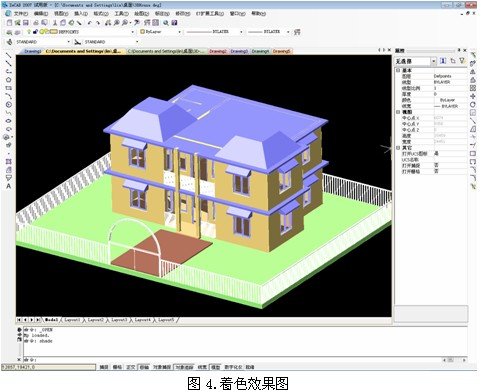492x392 pixels.
Task: Click the first-tab navigation arrow beside Model
Action: coord(19,320)
